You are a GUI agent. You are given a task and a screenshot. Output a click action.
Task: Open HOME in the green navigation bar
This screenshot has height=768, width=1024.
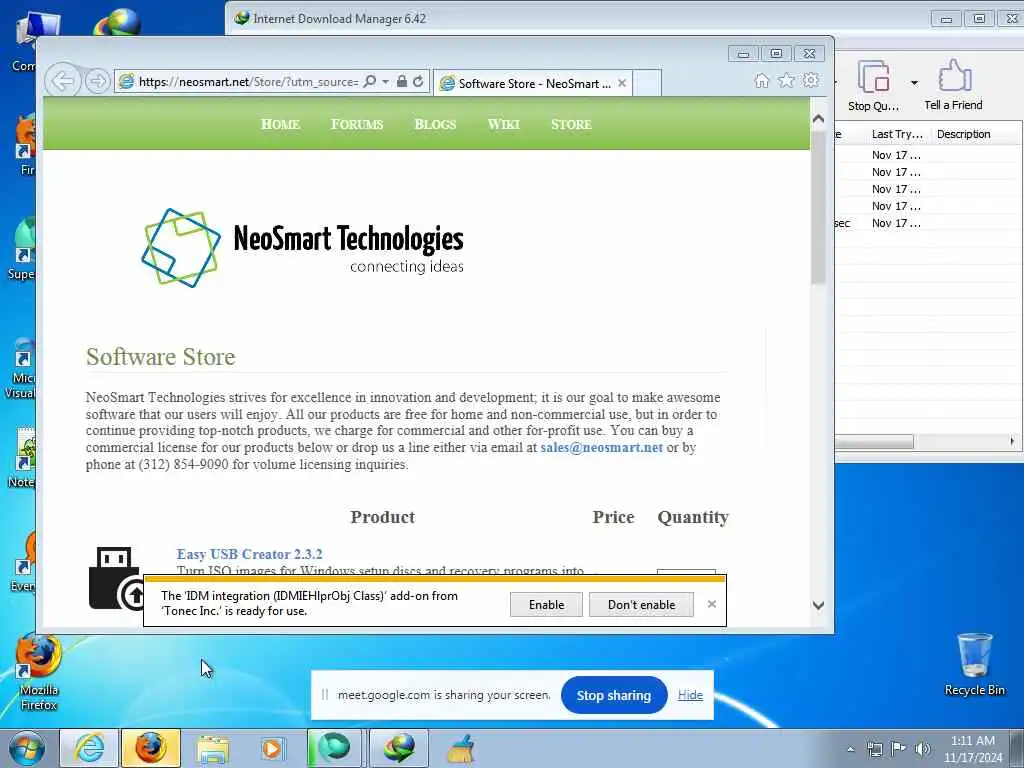point(281,124)
